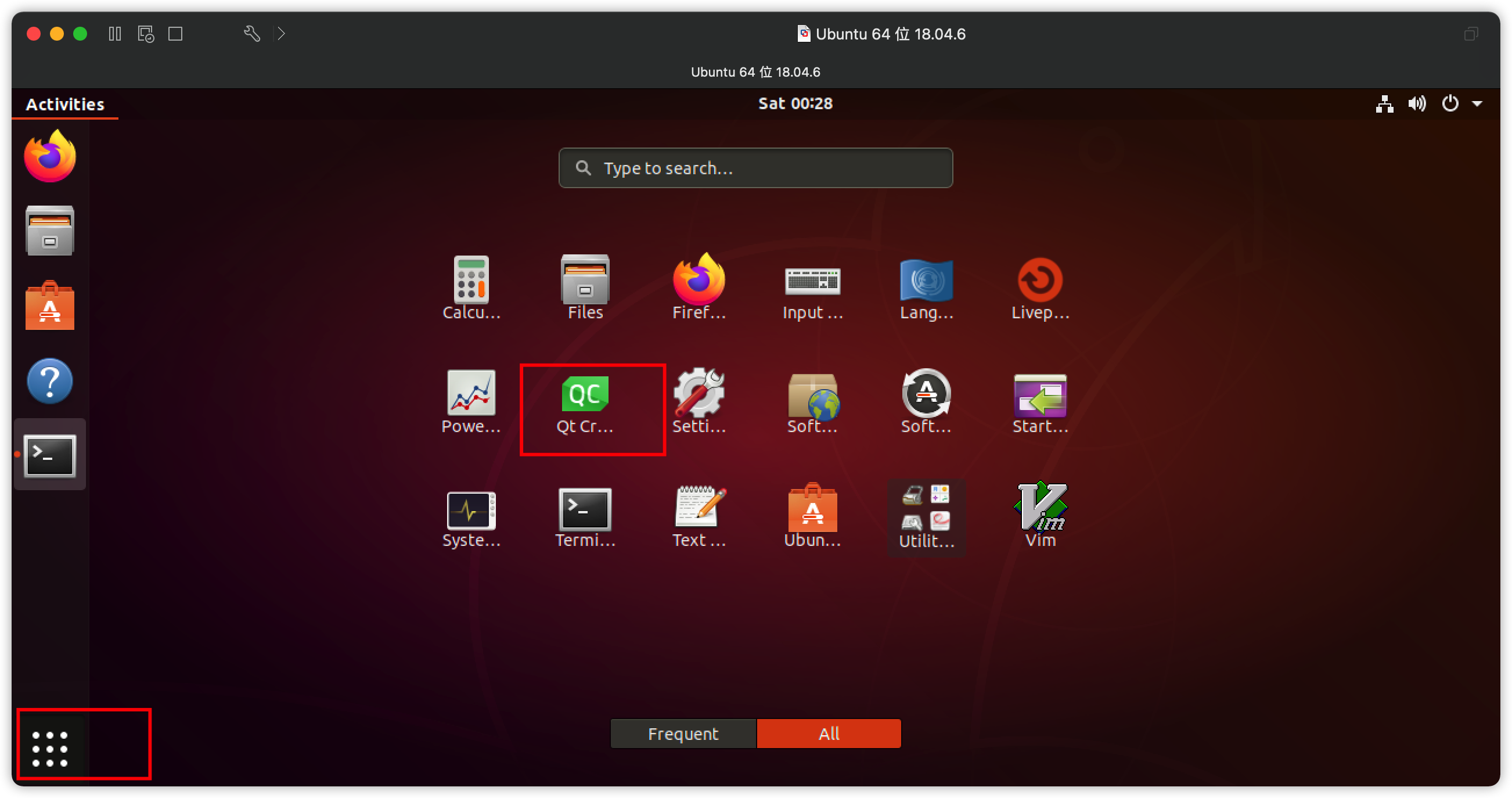Viewport: 1512px width, 798px height.
Task: Open Settings from the app grid
Action: (x=699, y=393)
